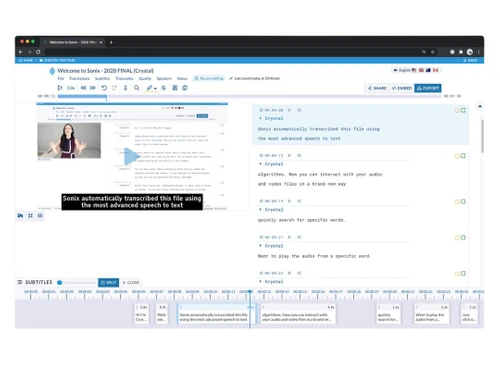Click the strikethrough icon in the toolbar
Image resolution: width=500 pixels, height=375 pixels.
pos(164,88)
